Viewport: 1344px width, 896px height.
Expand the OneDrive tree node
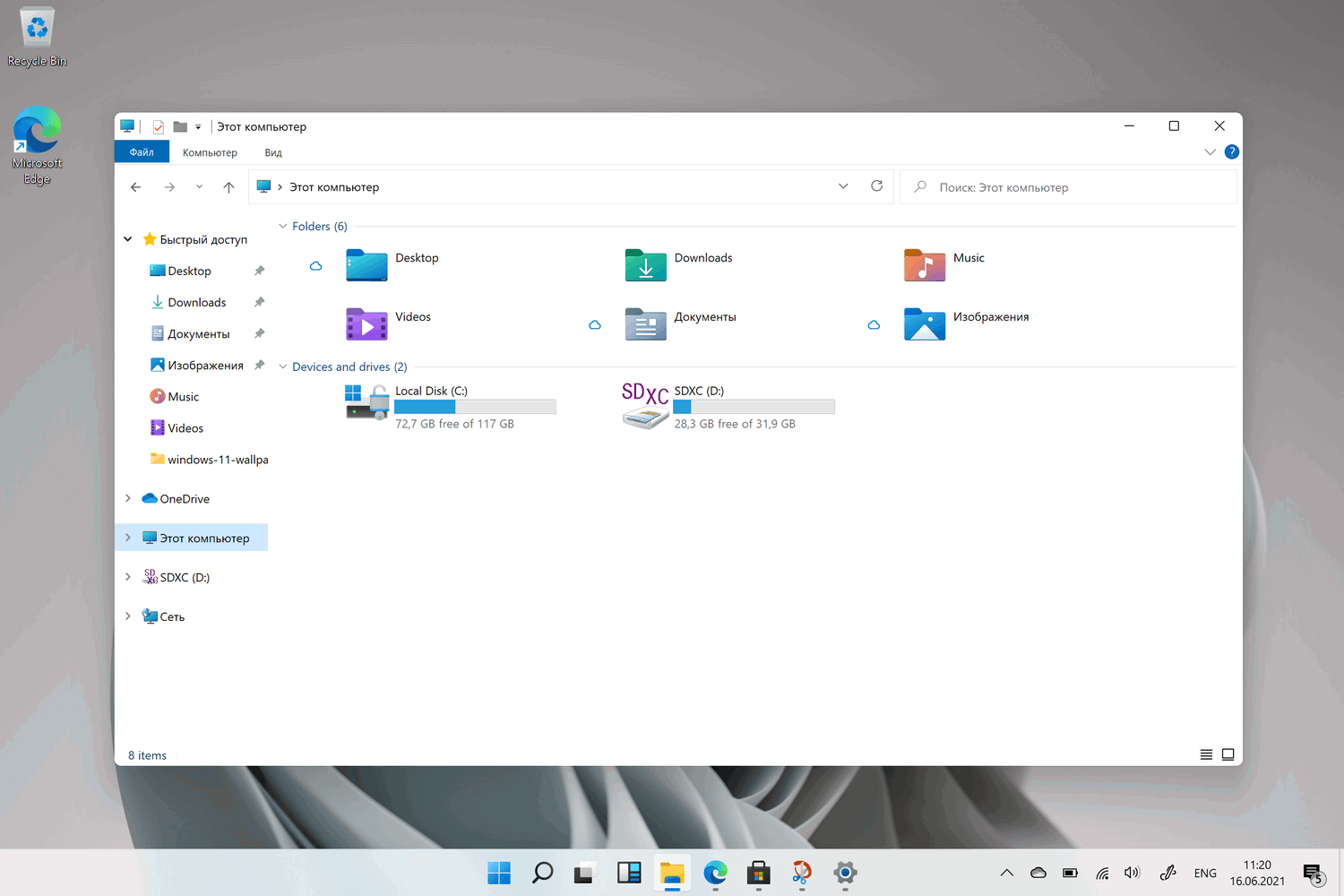(x=127, y=498)
